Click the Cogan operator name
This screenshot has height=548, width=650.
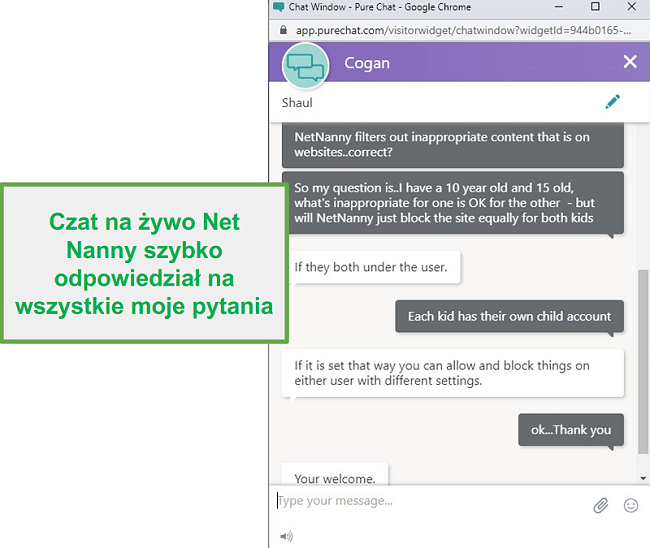click(367, 63)
